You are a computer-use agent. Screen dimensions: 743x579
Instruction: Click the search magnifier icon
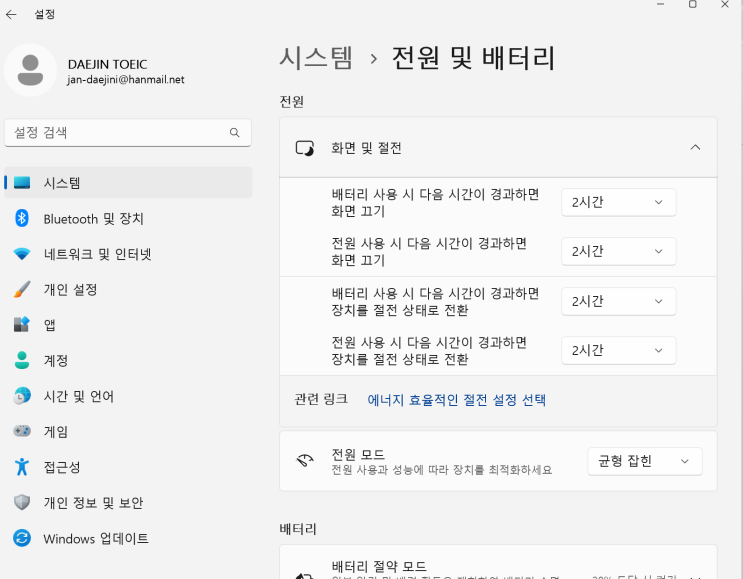coord(235,132)
